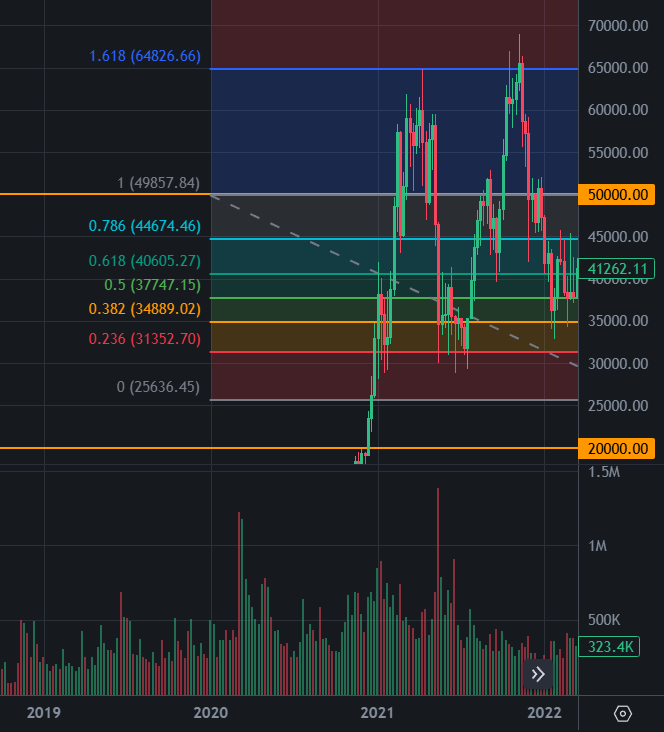Click the 60000.00 price scale label
This screenshot has width=664, height=732.
click(x=618, y=110)
